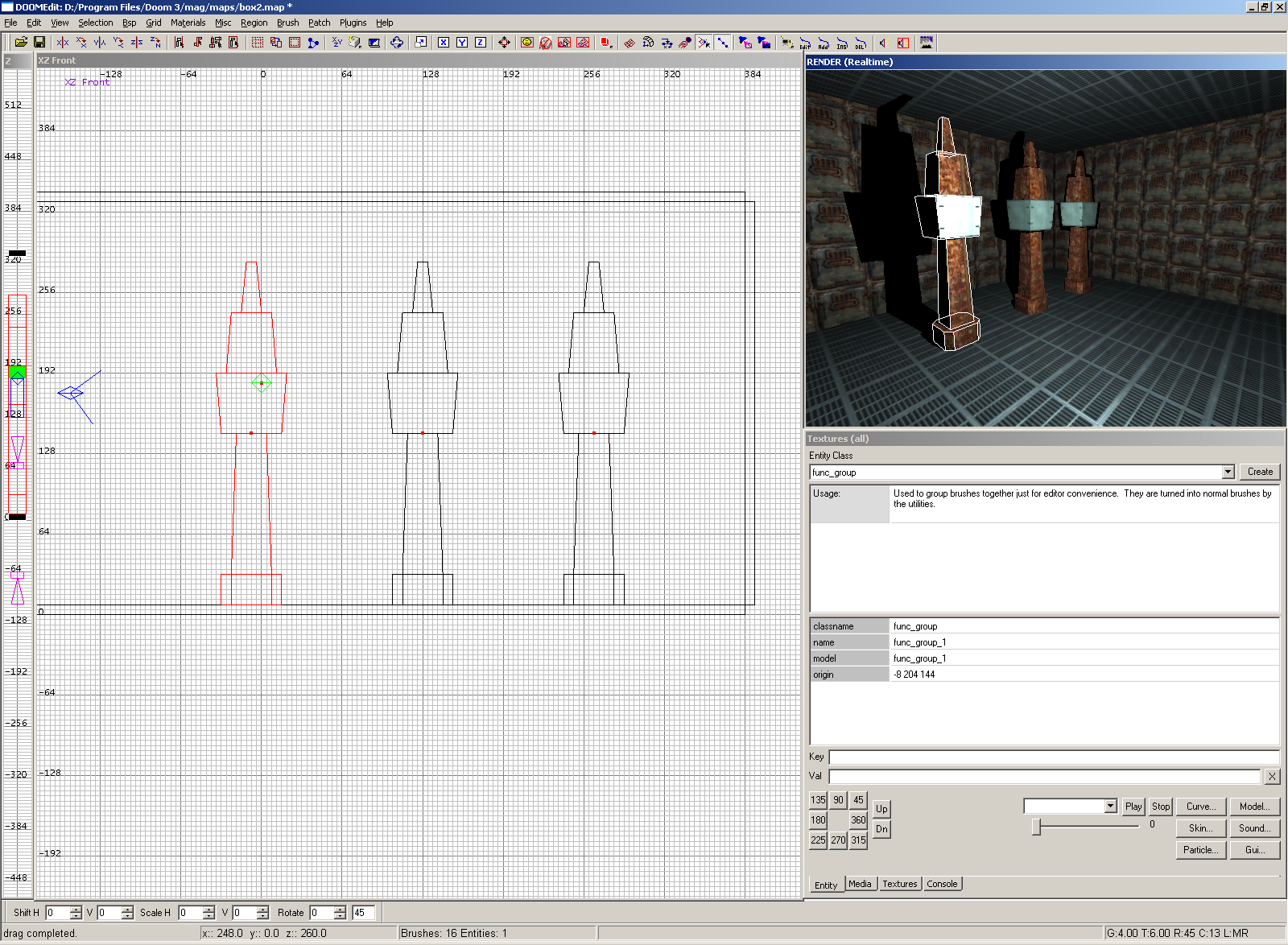Open the dropdown beside the Play button
This screenshot has height=945, width=1288.
pos(1110,807)
